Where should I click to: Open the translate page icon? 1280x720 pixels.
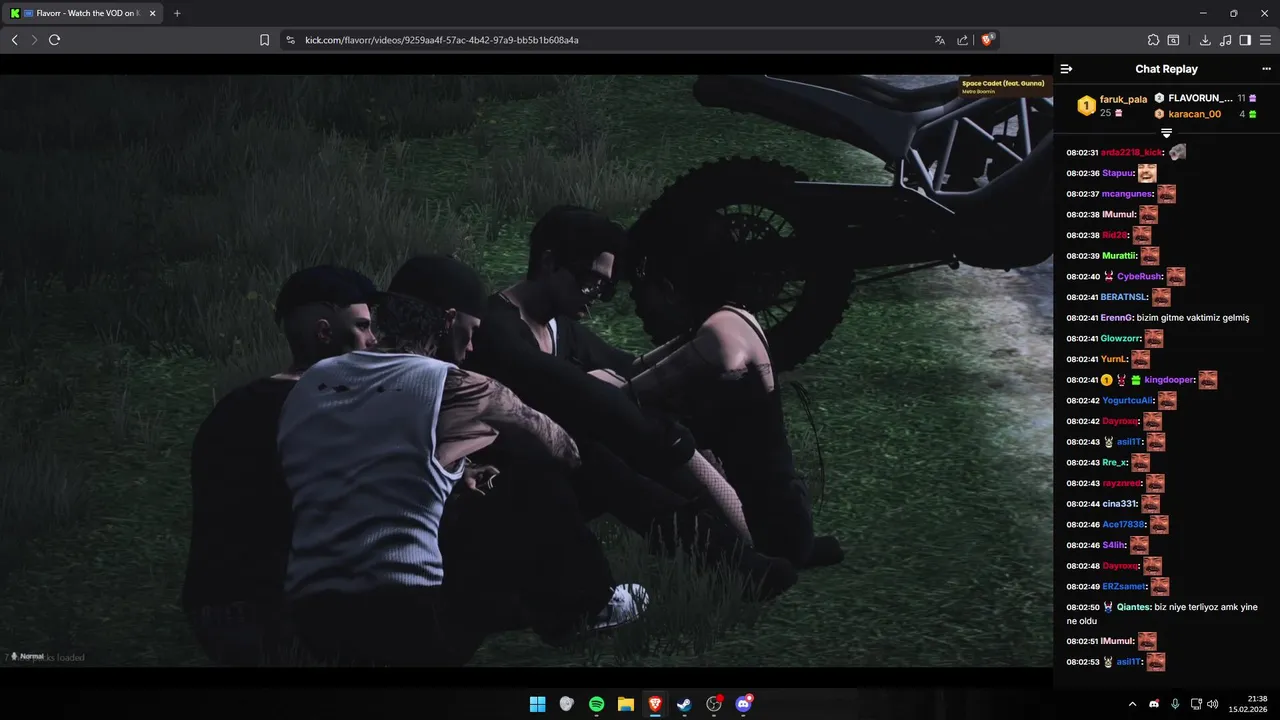coord(940,40)
